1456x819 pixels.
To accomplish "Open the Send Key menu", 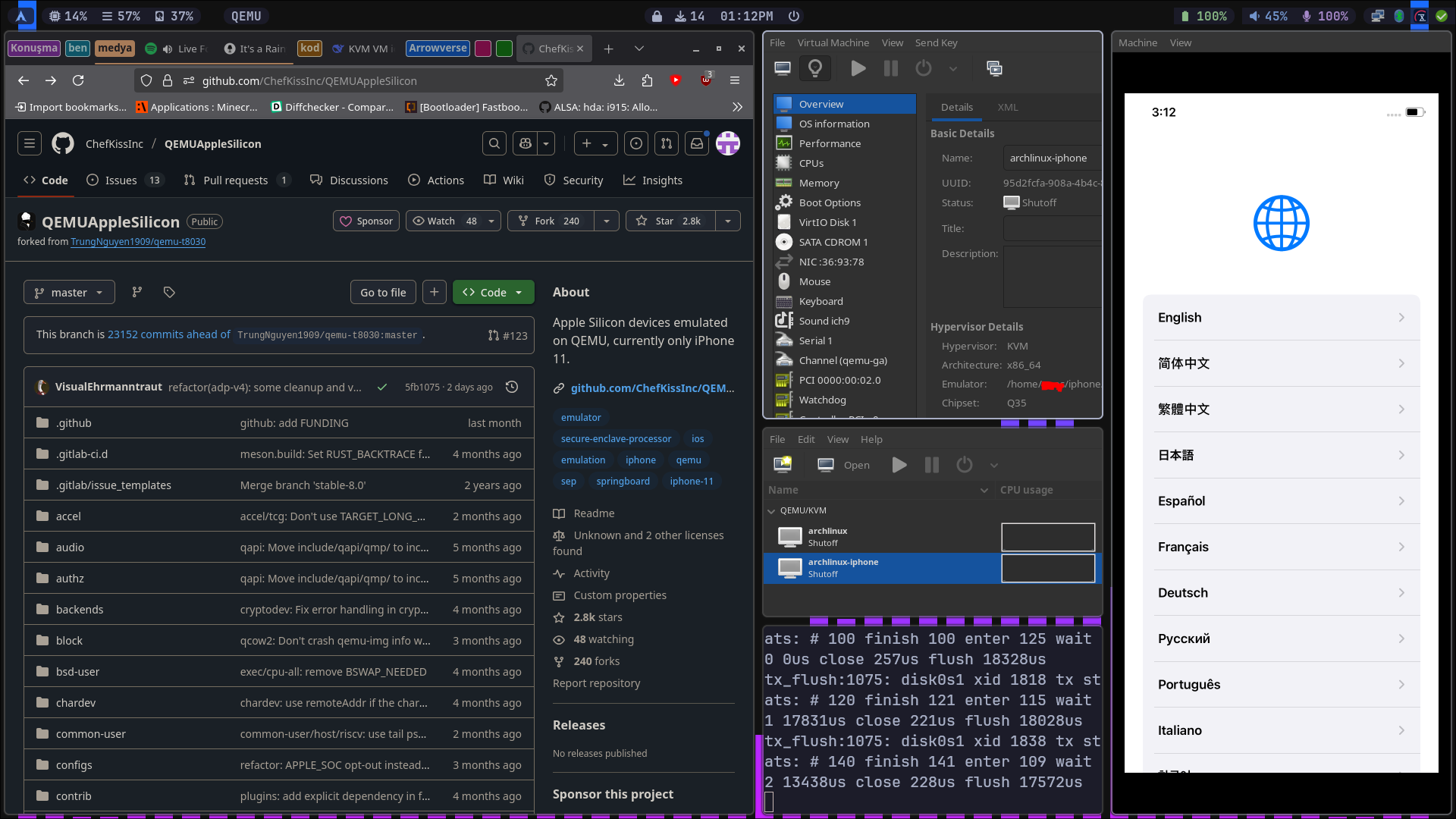I will [936, 43].
